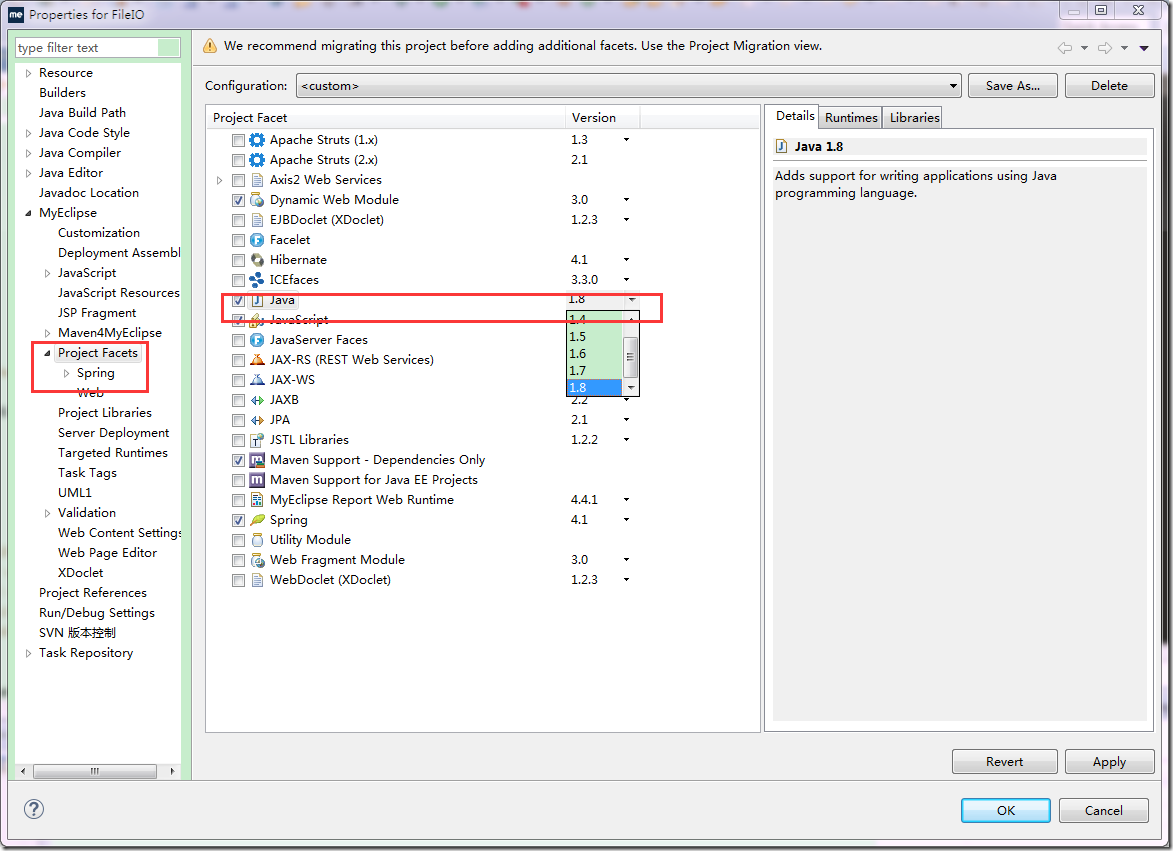Click the Save As... button

[1012, 86]
